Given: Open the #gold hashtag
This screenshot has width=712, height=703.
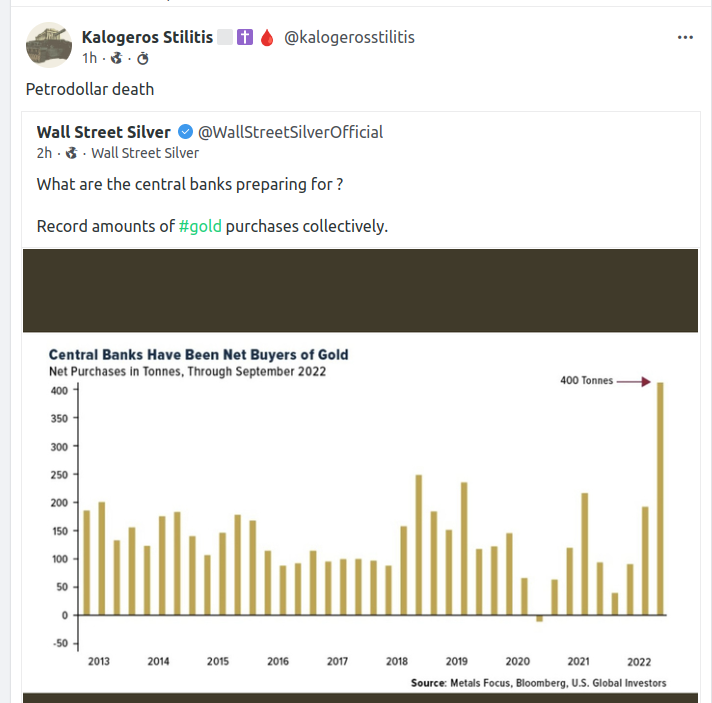Looking at the screenshot, I should point(200,226).
